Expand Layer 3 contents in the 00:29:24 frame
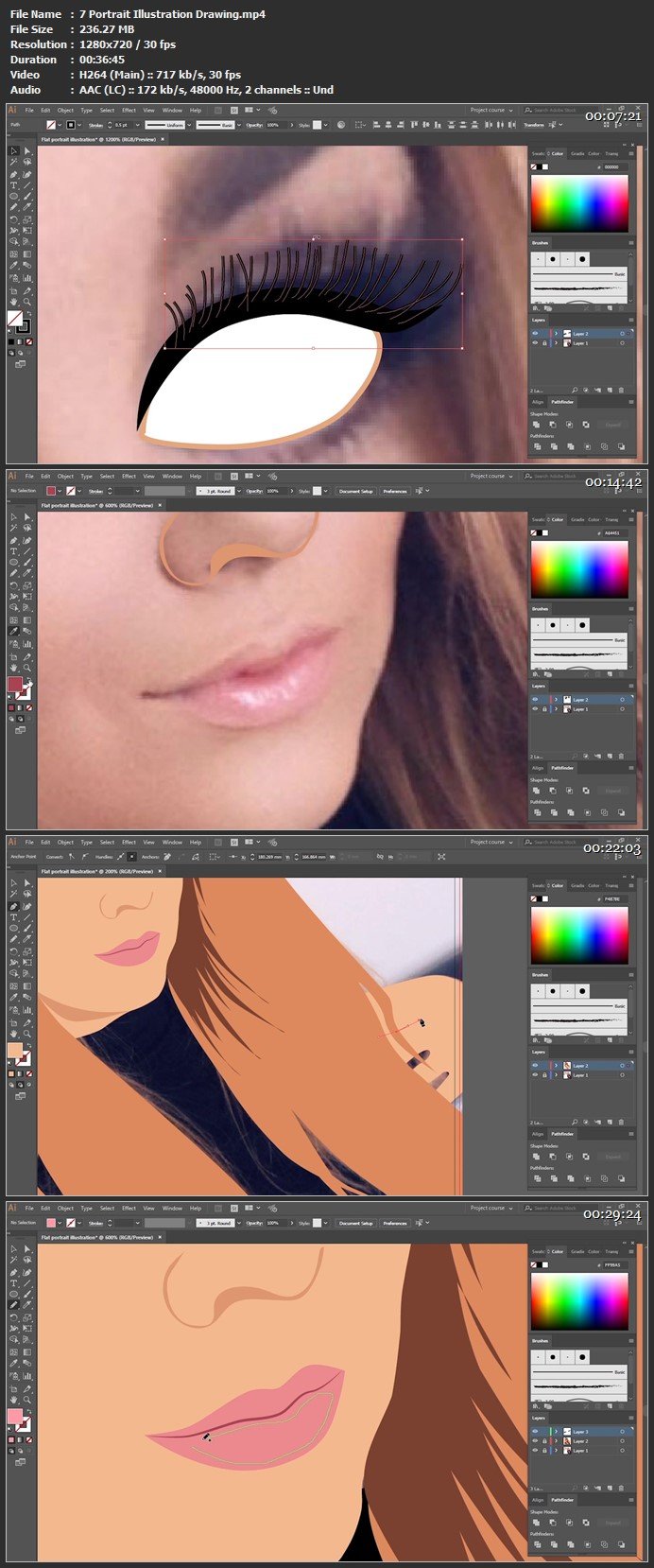Viewport: 654px width, 1568px height. click(556, 1432)
